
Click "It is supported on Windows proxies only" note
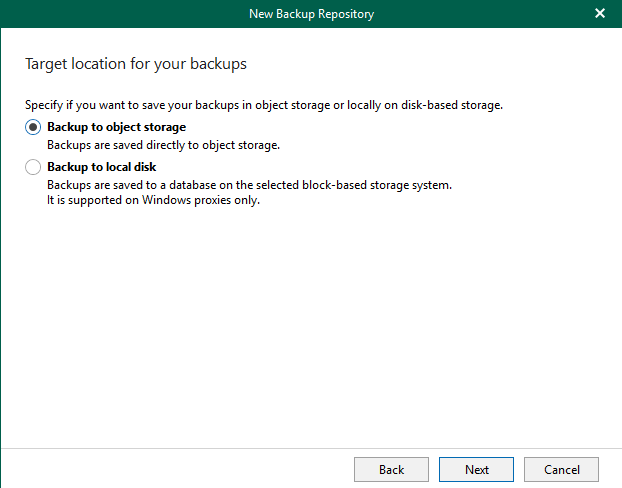click(153, 199)
